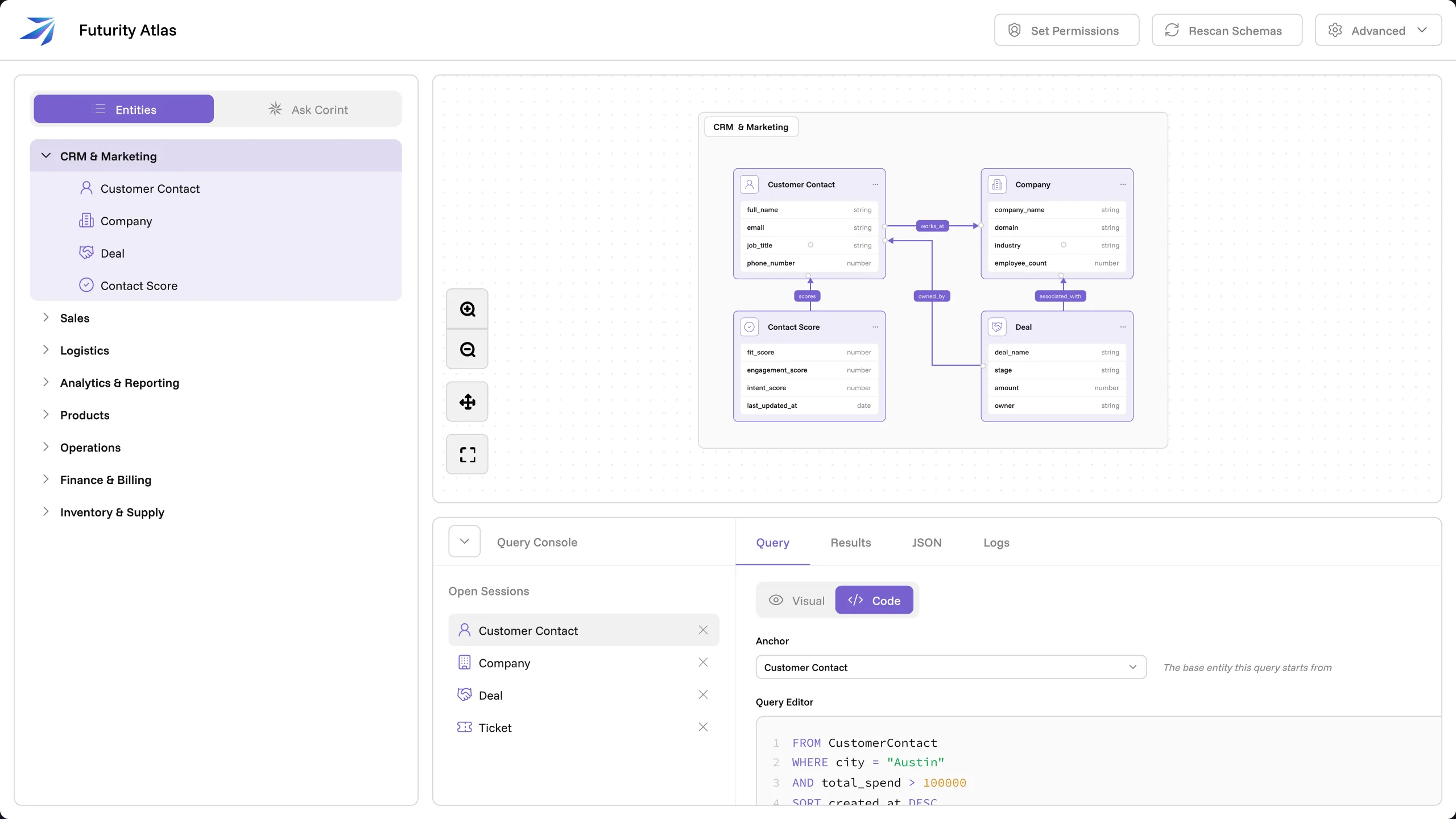Click the associated_with relationship label
The image size is (1456, 819).
point(1060,296)
